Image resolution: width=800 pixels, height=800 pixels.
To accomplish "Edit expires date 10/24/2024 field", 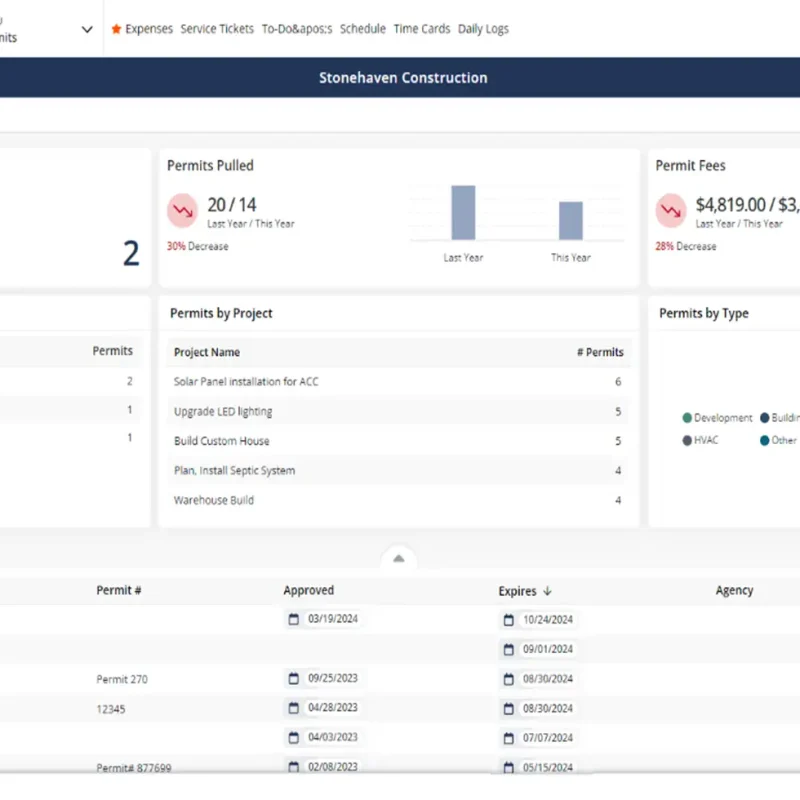I will coord(547,620).
